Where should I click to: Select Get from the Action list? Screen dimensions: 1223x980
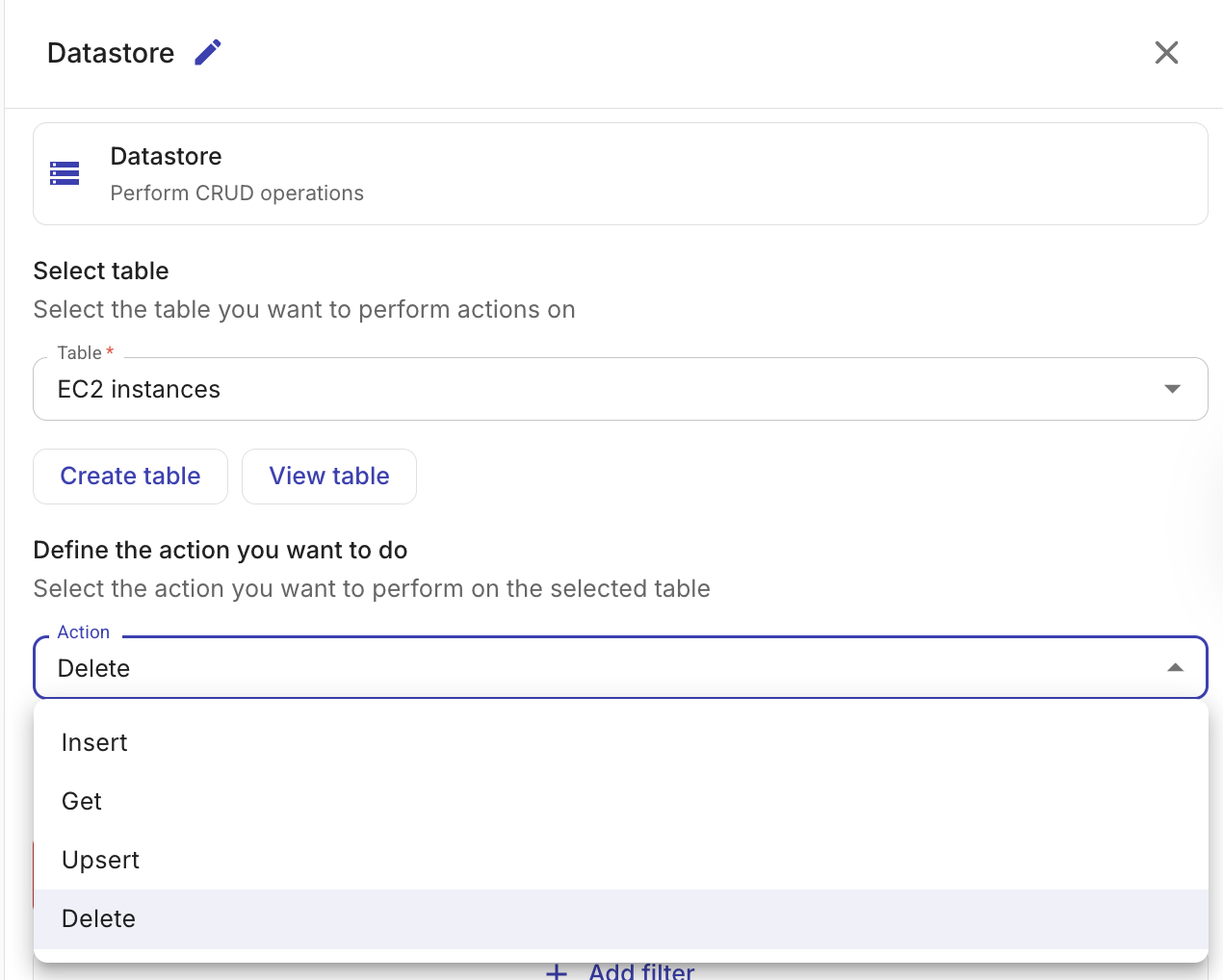click(81, 801)
